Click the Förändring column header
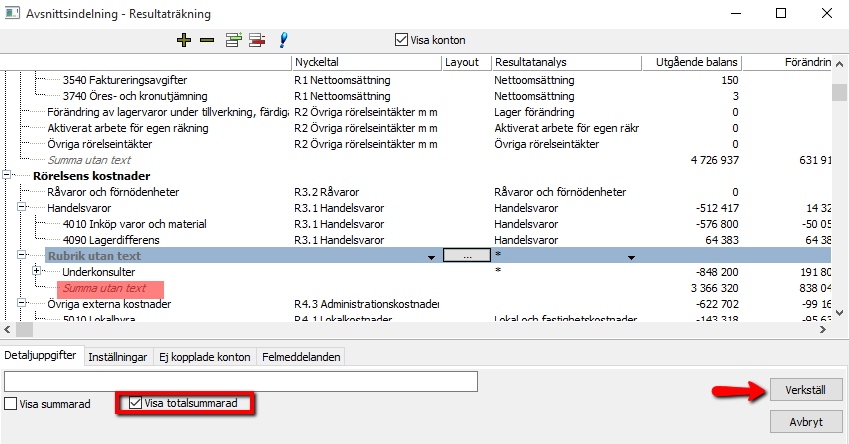849x444 pixels. click(x=787, y=62)
